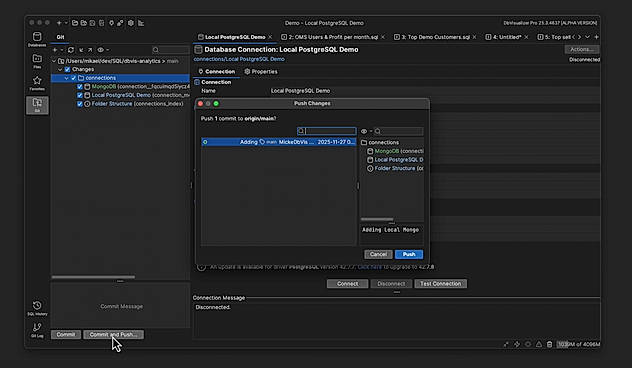
Task: Open Git Log from the sidebar
Action: point(37,330)
